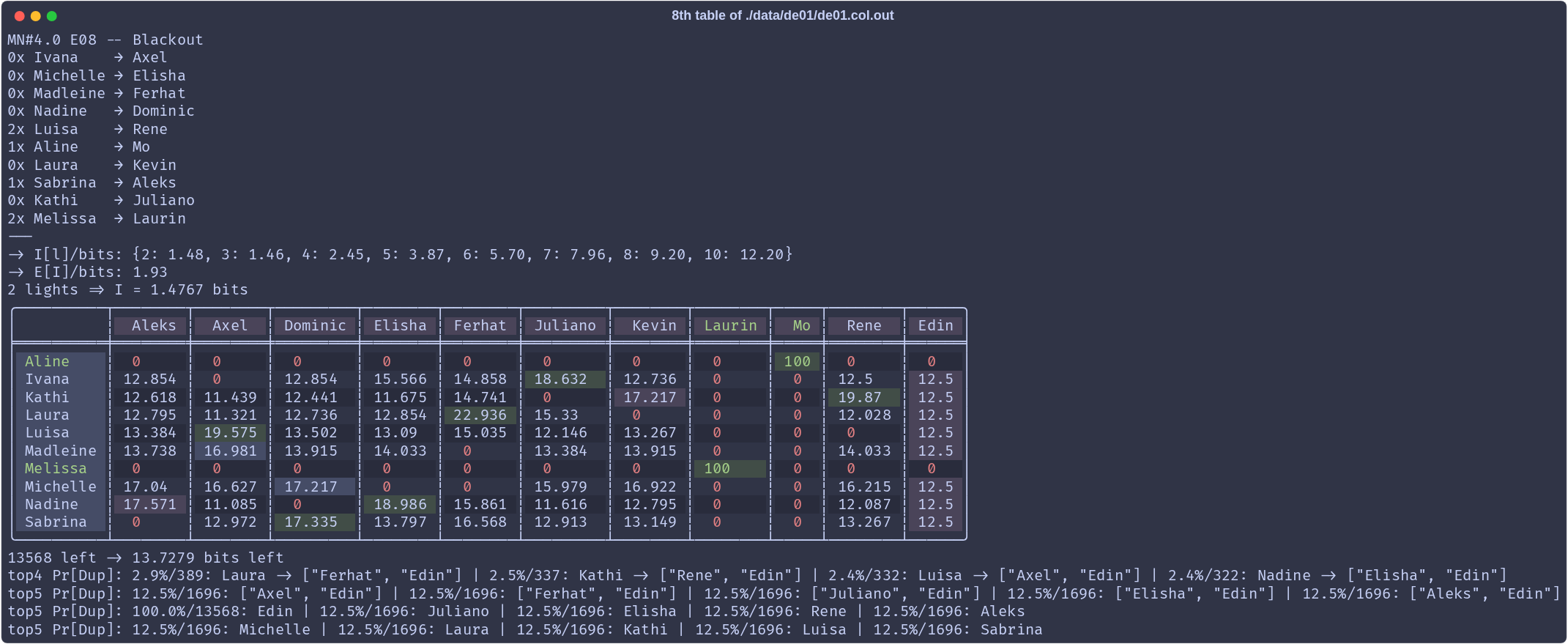1568x644 pixels.
Task: Click the '15.566' cell for Ivana
Action: 400,379
